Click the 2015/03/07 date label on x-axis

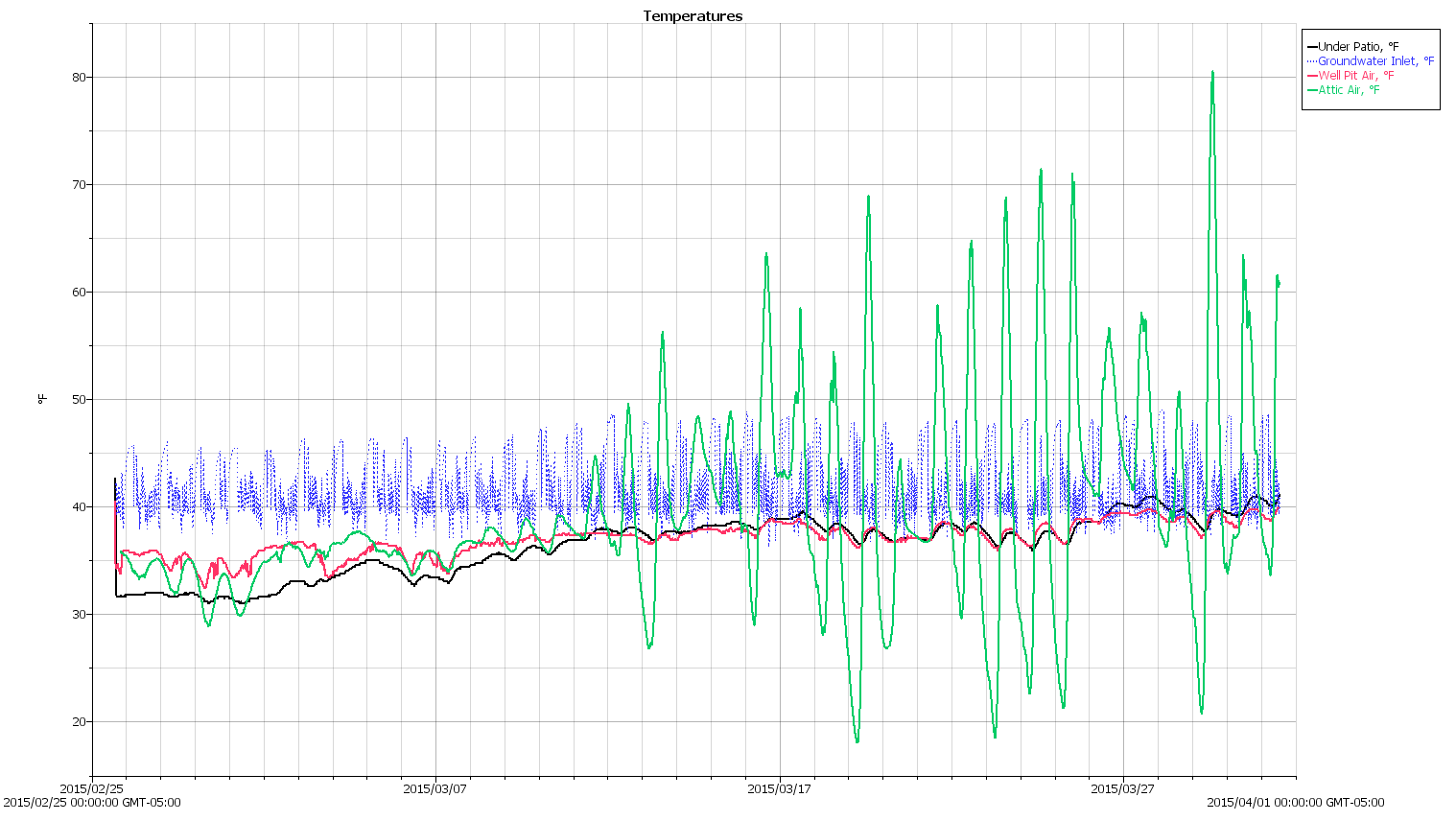[434, 789]
